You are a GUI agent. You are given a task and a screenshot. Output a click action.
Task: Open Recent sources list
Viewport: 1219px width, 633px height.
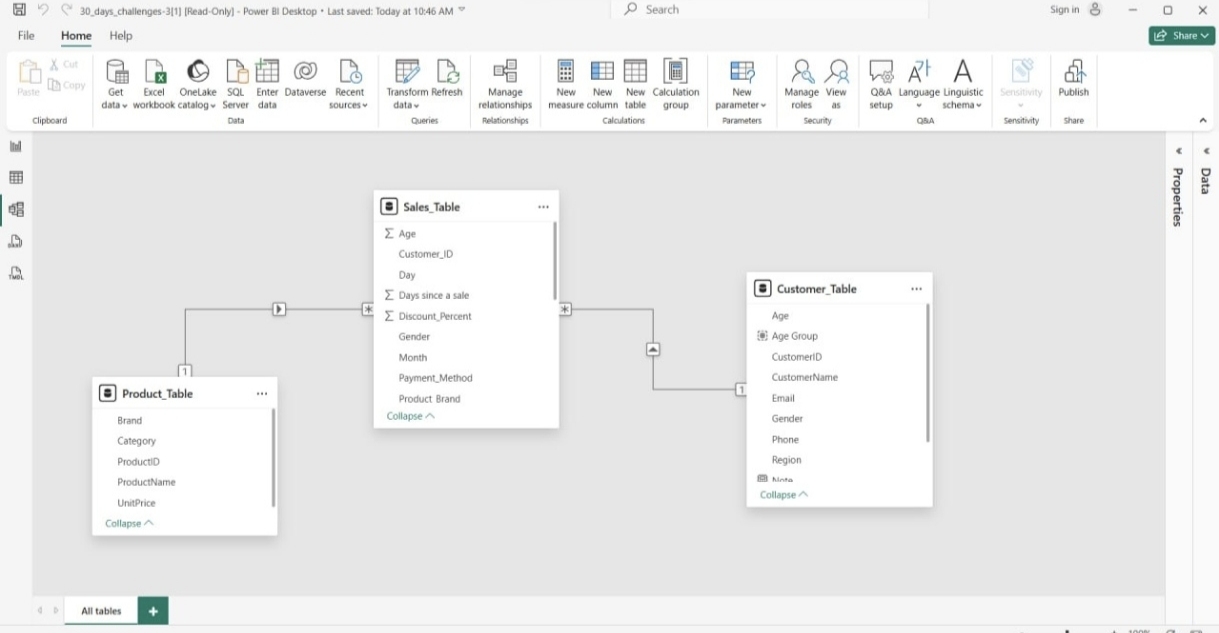[349, 84]
